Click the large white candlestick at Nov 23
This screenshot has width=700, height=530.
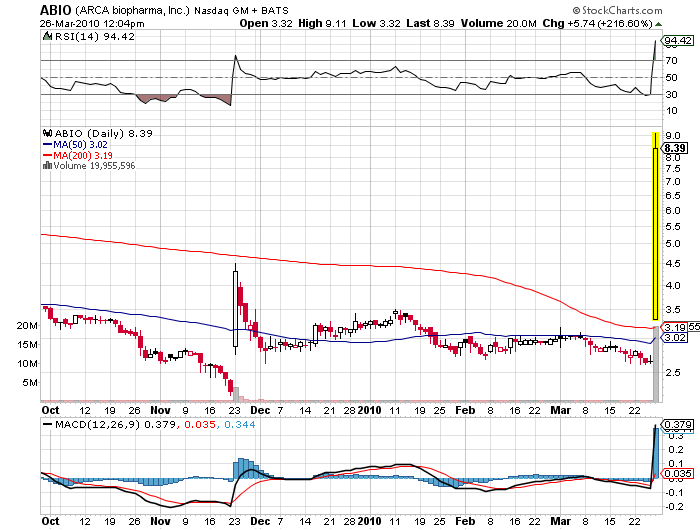point(235,309)
